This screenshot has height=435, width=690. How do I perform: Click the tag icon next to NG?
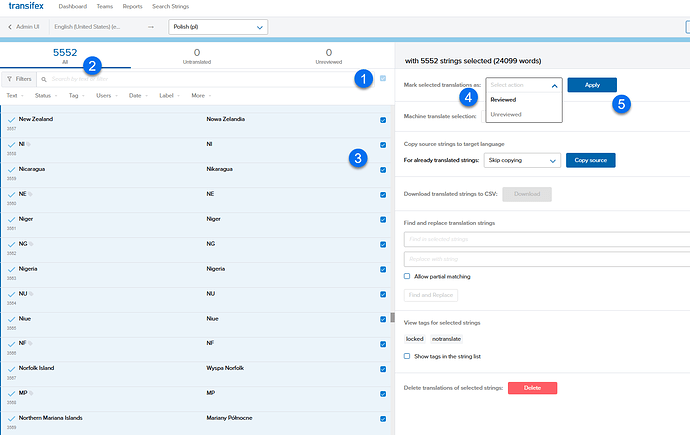[x=31, y=244]
